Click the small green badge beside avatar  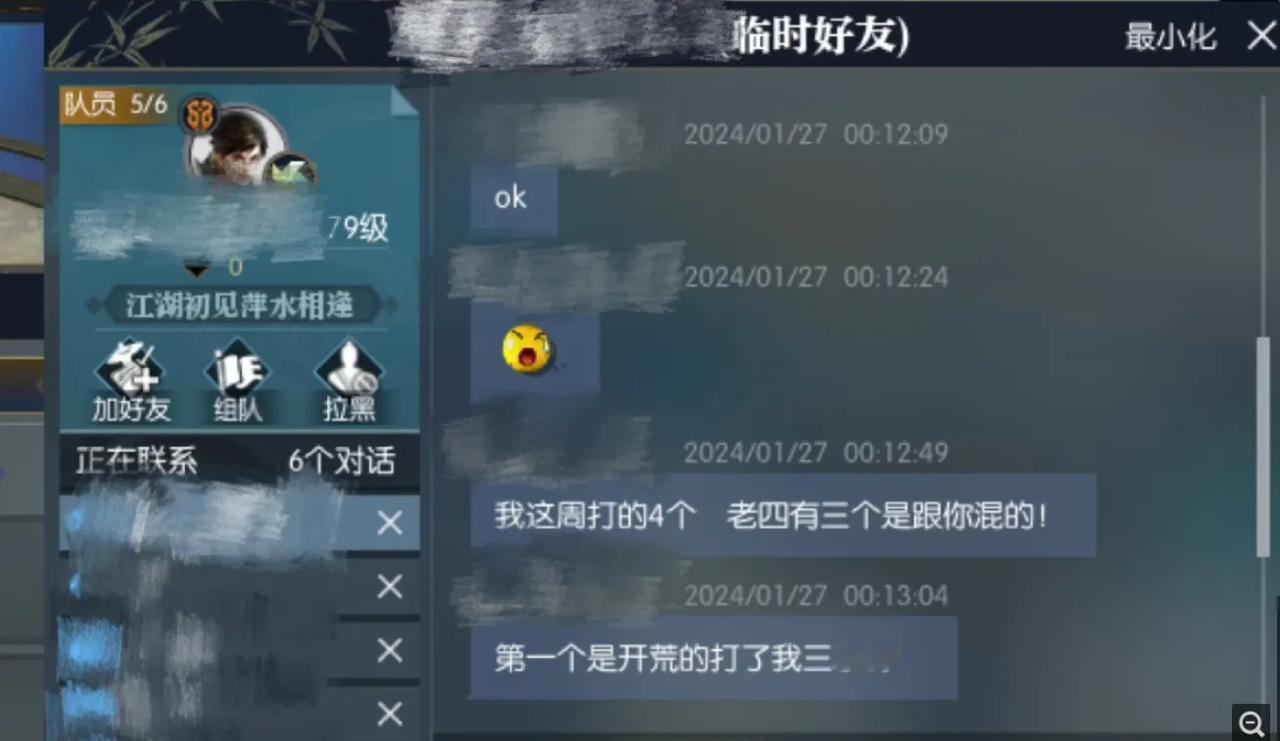[291, 172]
